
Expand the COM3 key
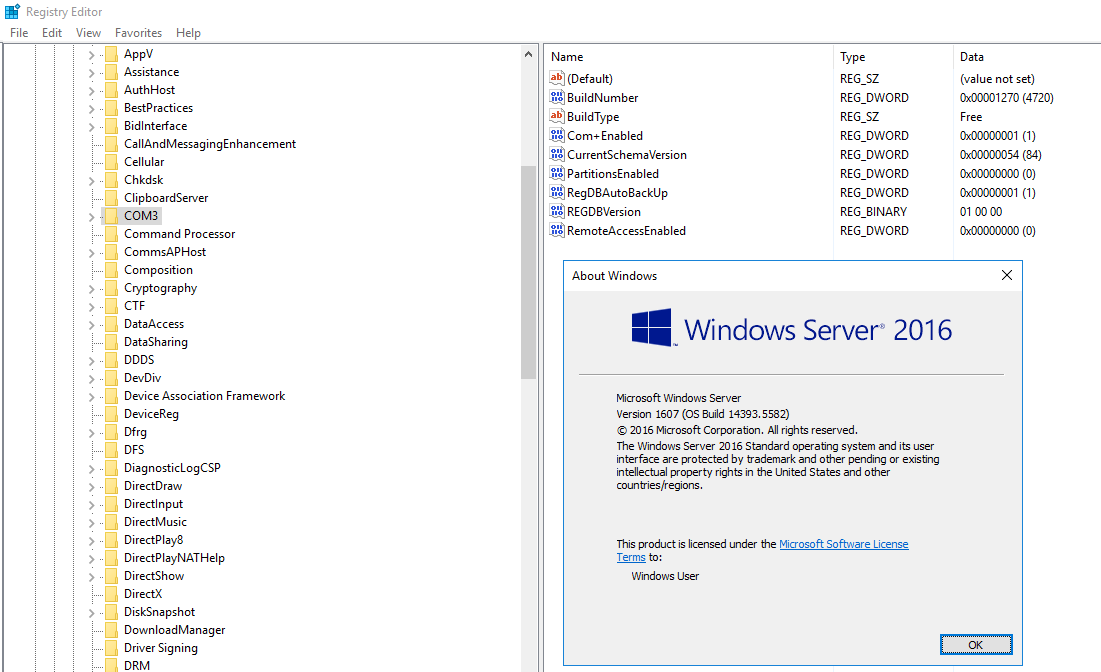pyautogui.click(x=91, y=216)
